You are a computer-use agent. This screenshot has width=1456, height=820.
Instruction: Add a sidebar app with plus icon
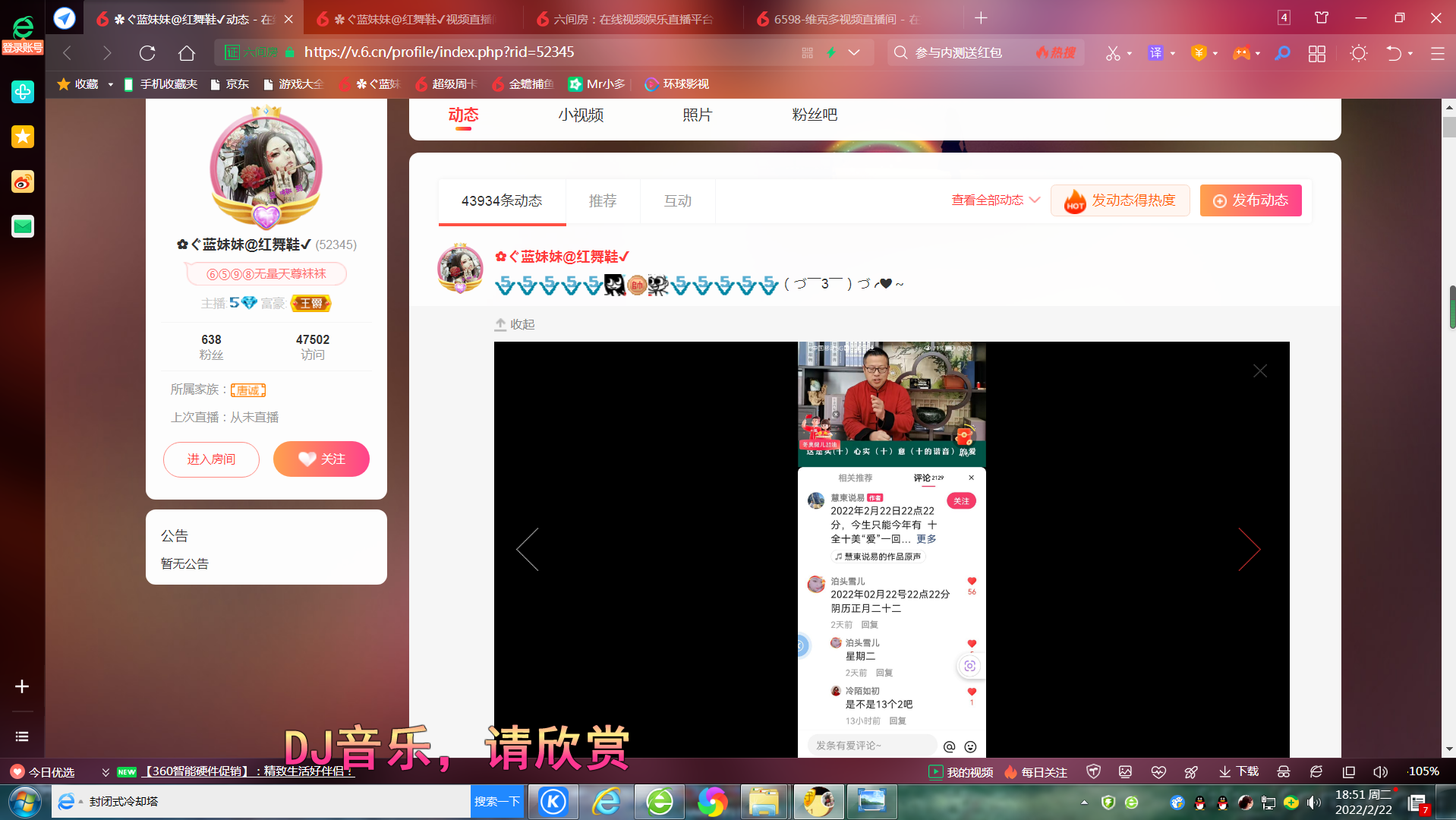[22, 686]
